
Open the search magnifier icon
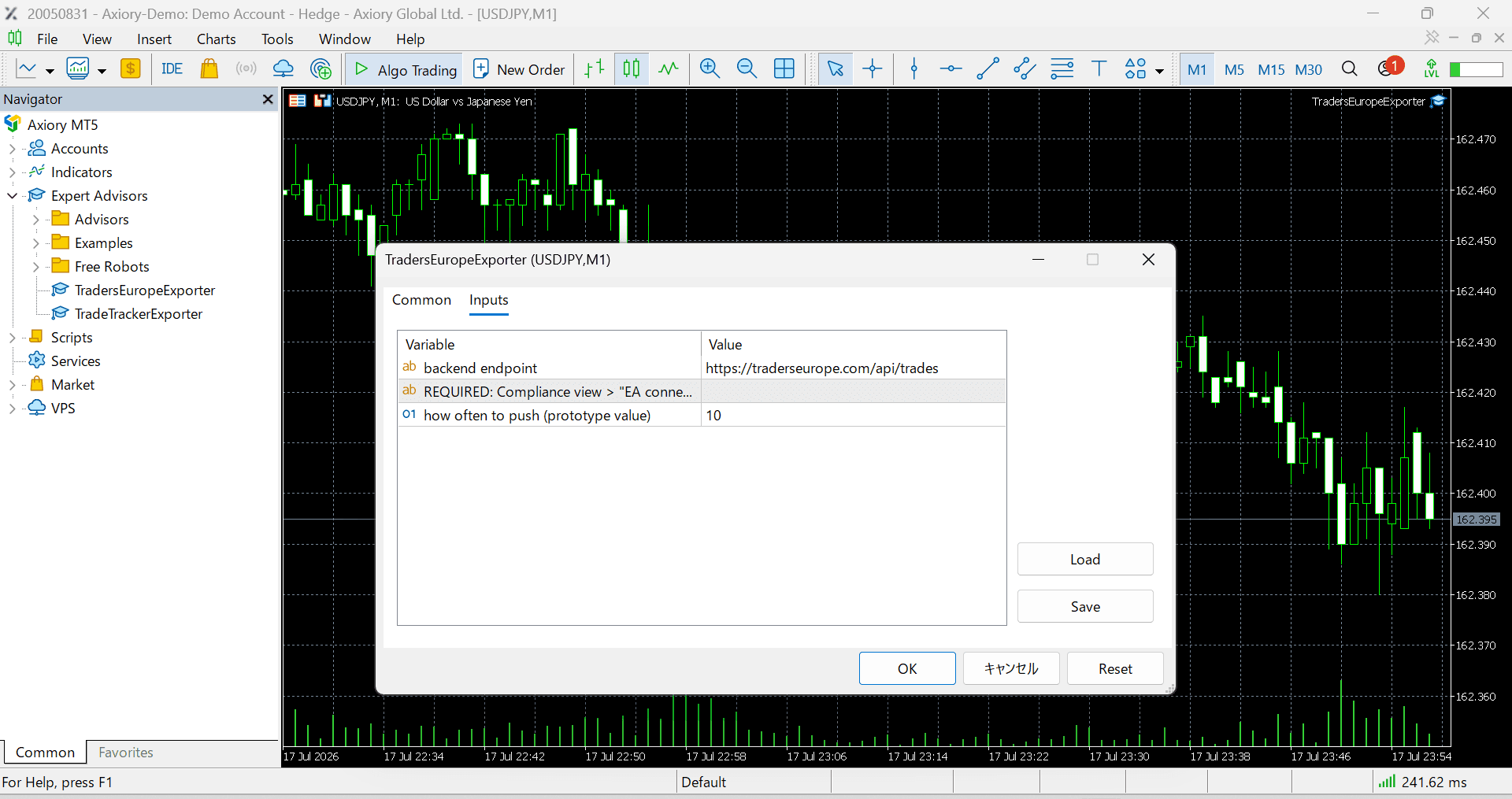pos(1350,69)
